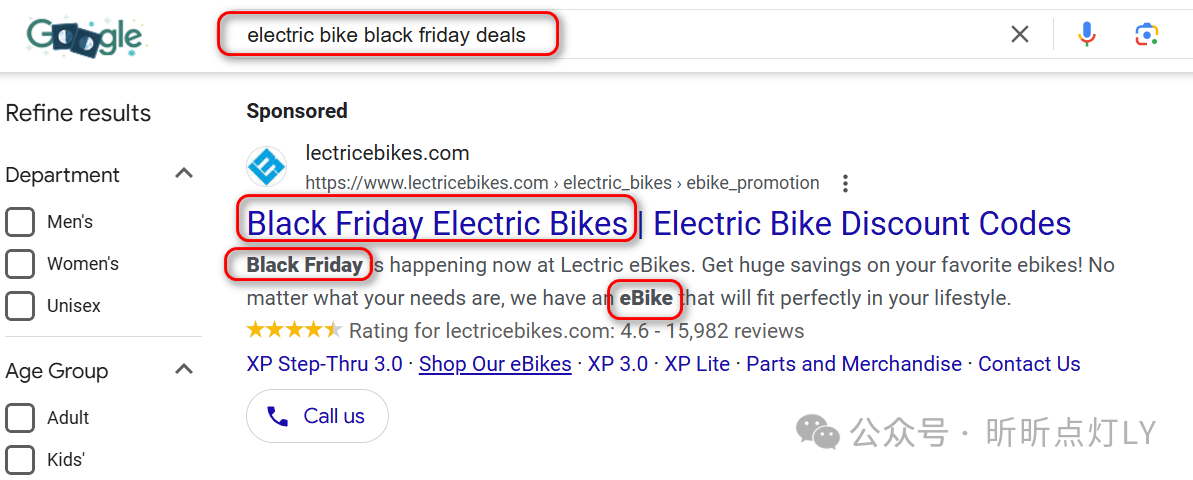Open the three-dot ad options menu
Screen dimensions: 1193x480
point(845,183)
